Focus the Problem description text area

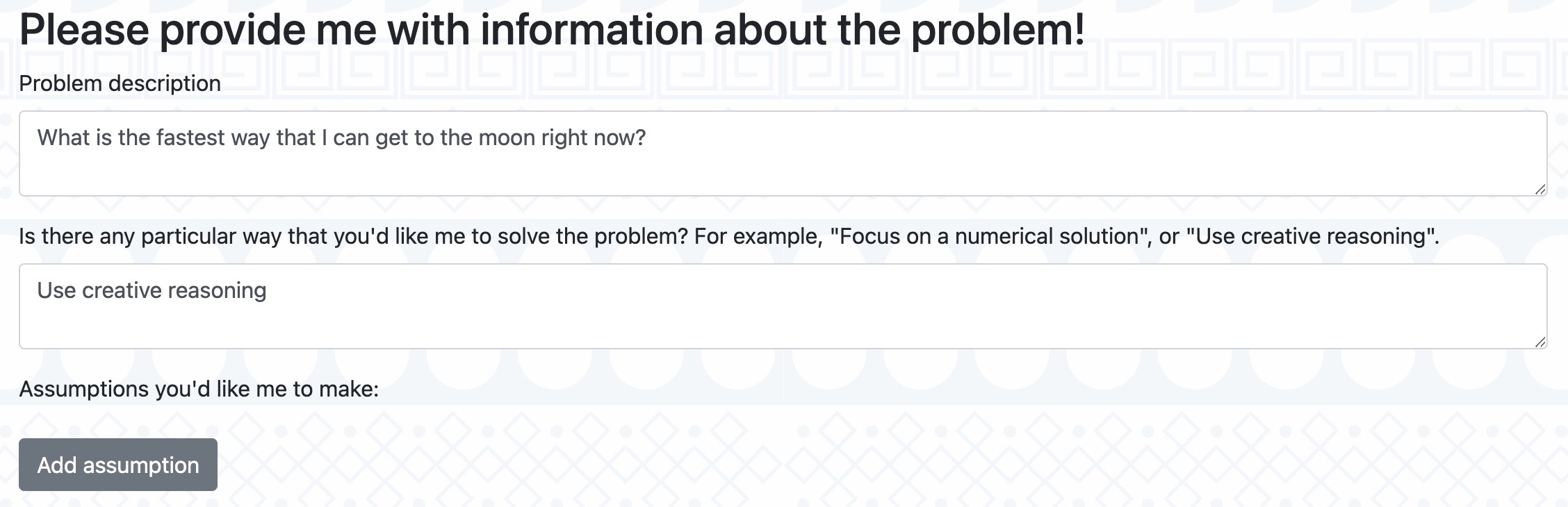pyautogui.click(x=783, y=153)
